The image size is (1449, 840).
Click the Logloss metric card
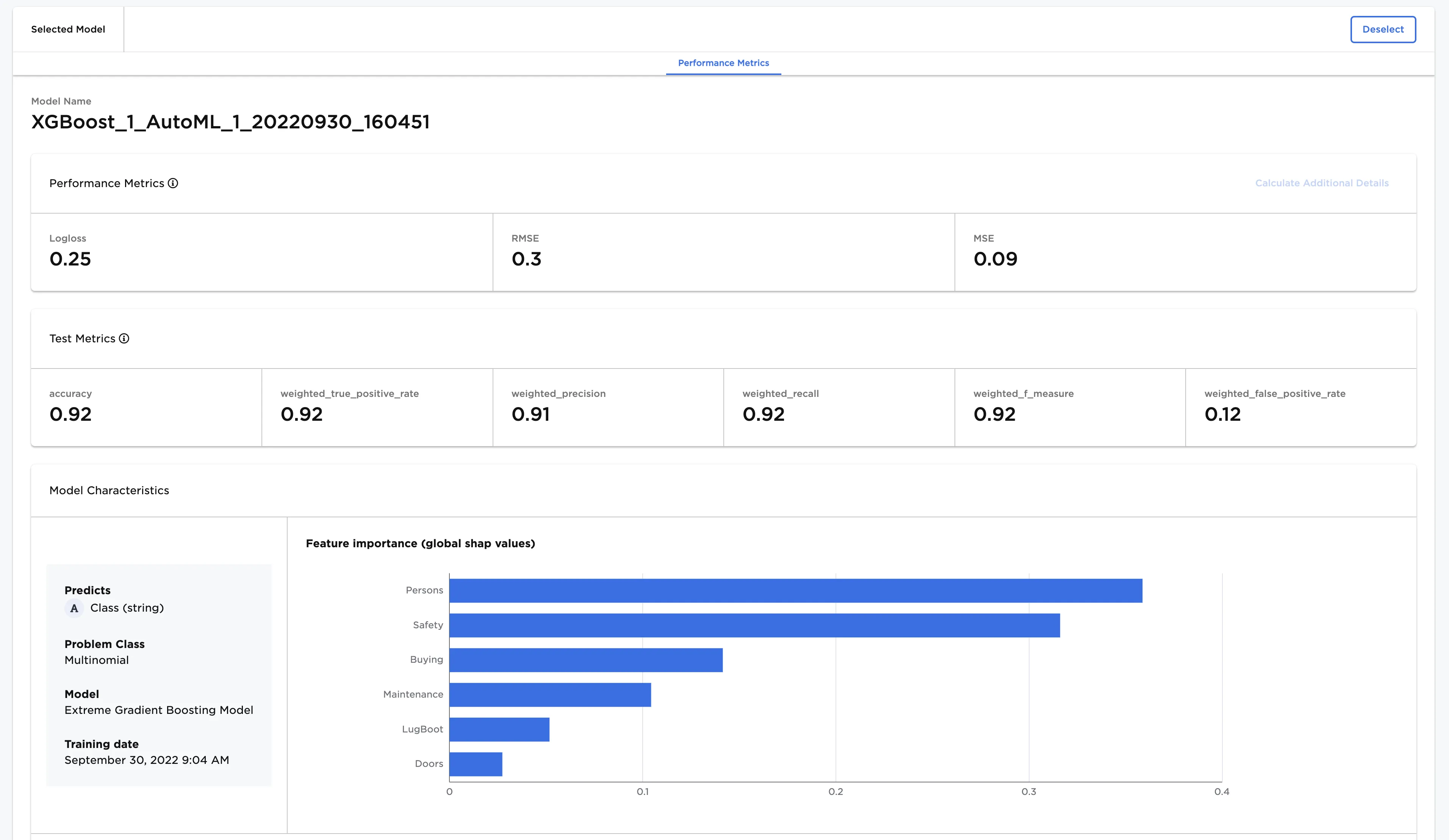(x=261, y=252)
